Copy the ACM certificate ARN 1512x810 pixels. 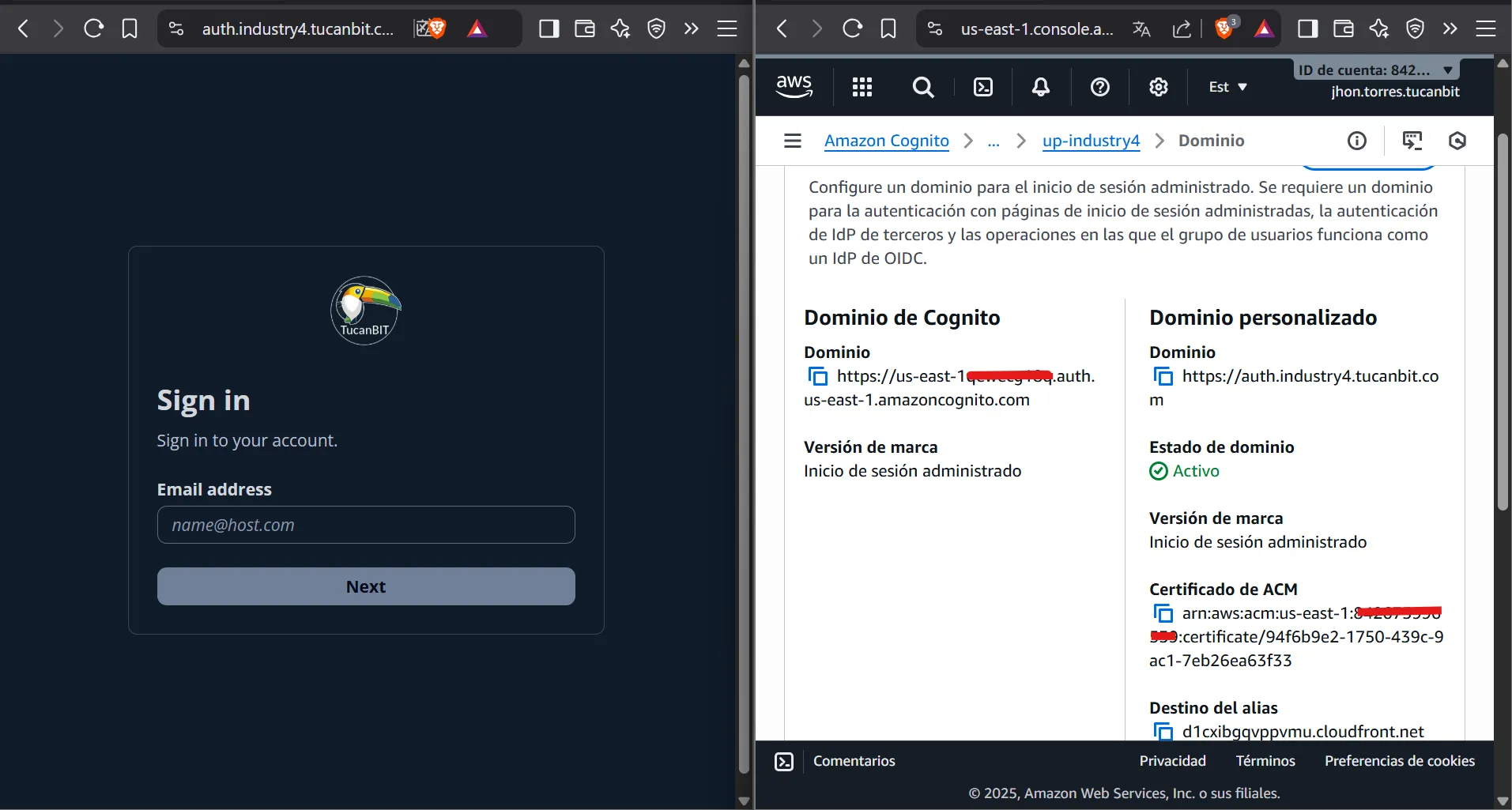[1163, 613]
